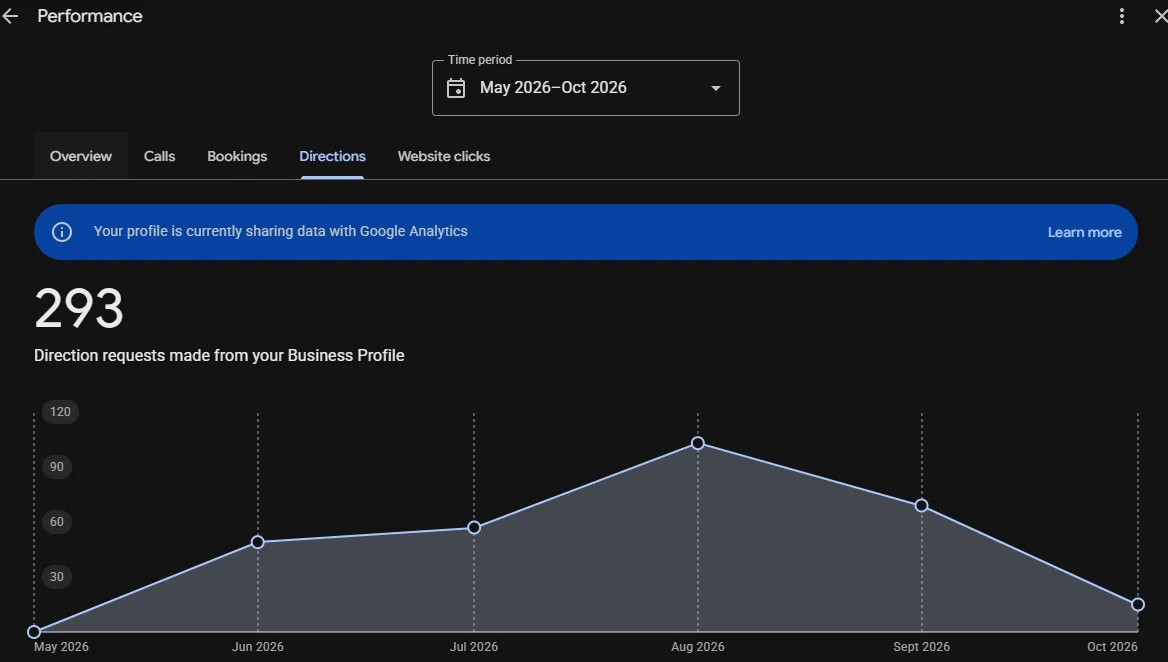
Task: Select the May 2026–Oct 2026 period field
Action: coord(585,88)
